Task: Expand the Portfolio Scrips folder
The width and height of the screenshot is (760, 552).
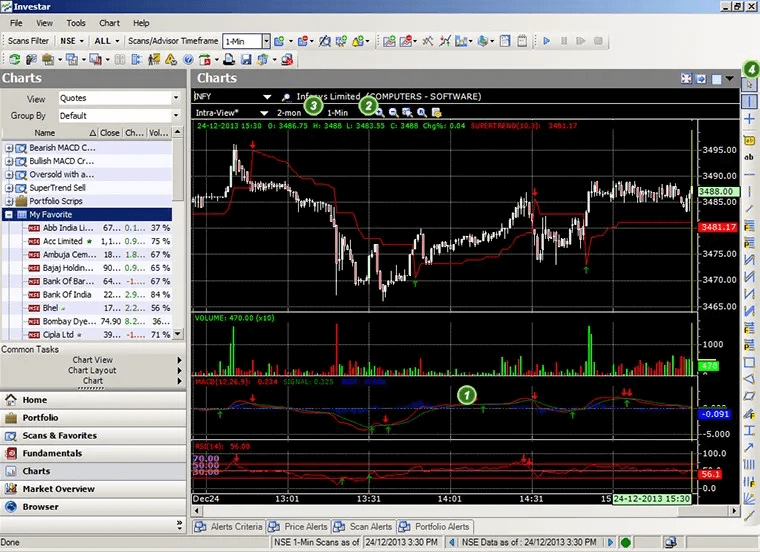Action: 9,201
